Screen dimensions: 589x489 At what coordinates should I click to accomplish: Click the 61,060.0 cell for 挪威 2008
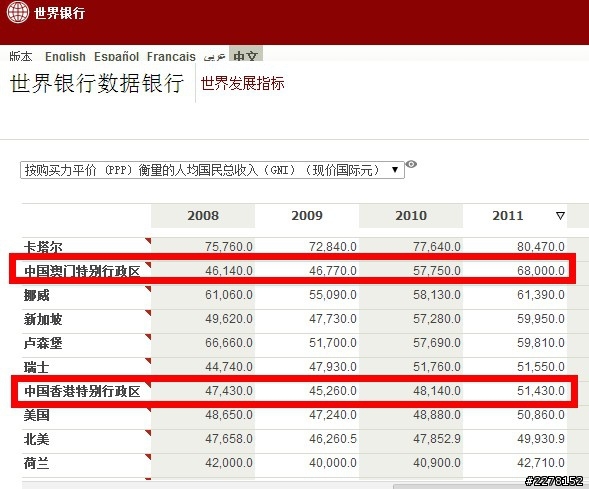click(229, 295)
